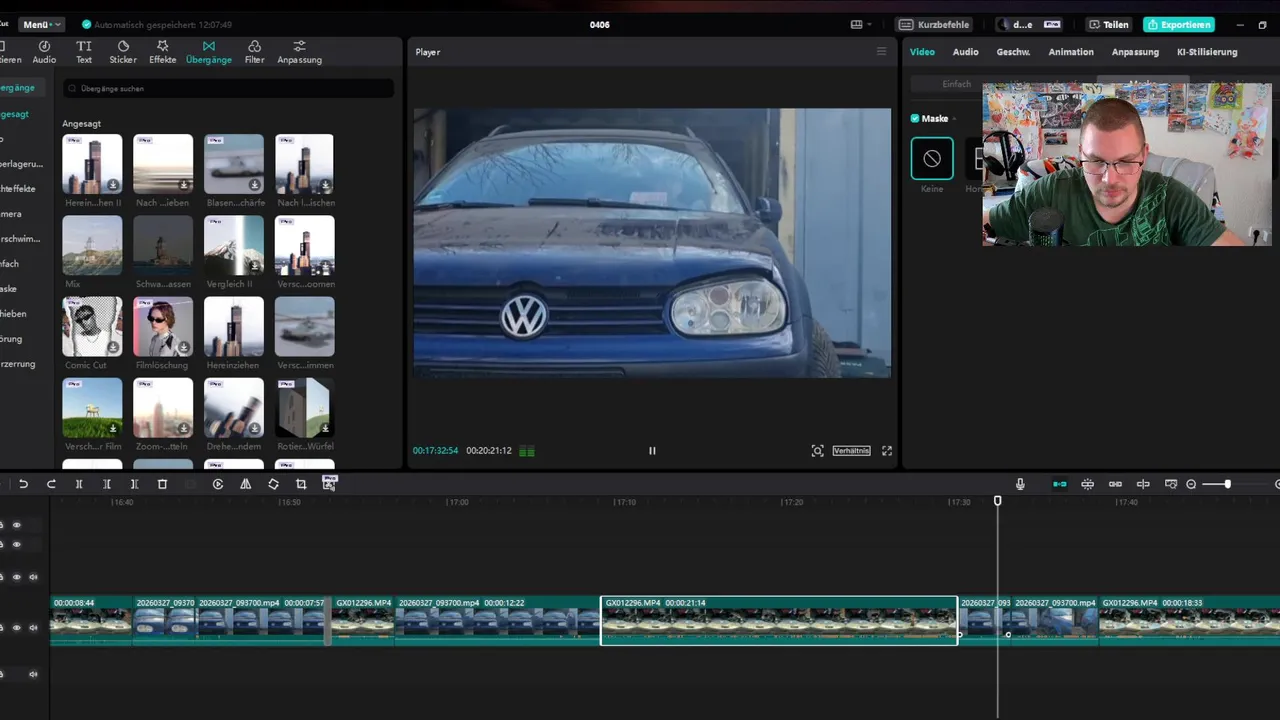Open the Player panel hamburger menu

[881, 51]
